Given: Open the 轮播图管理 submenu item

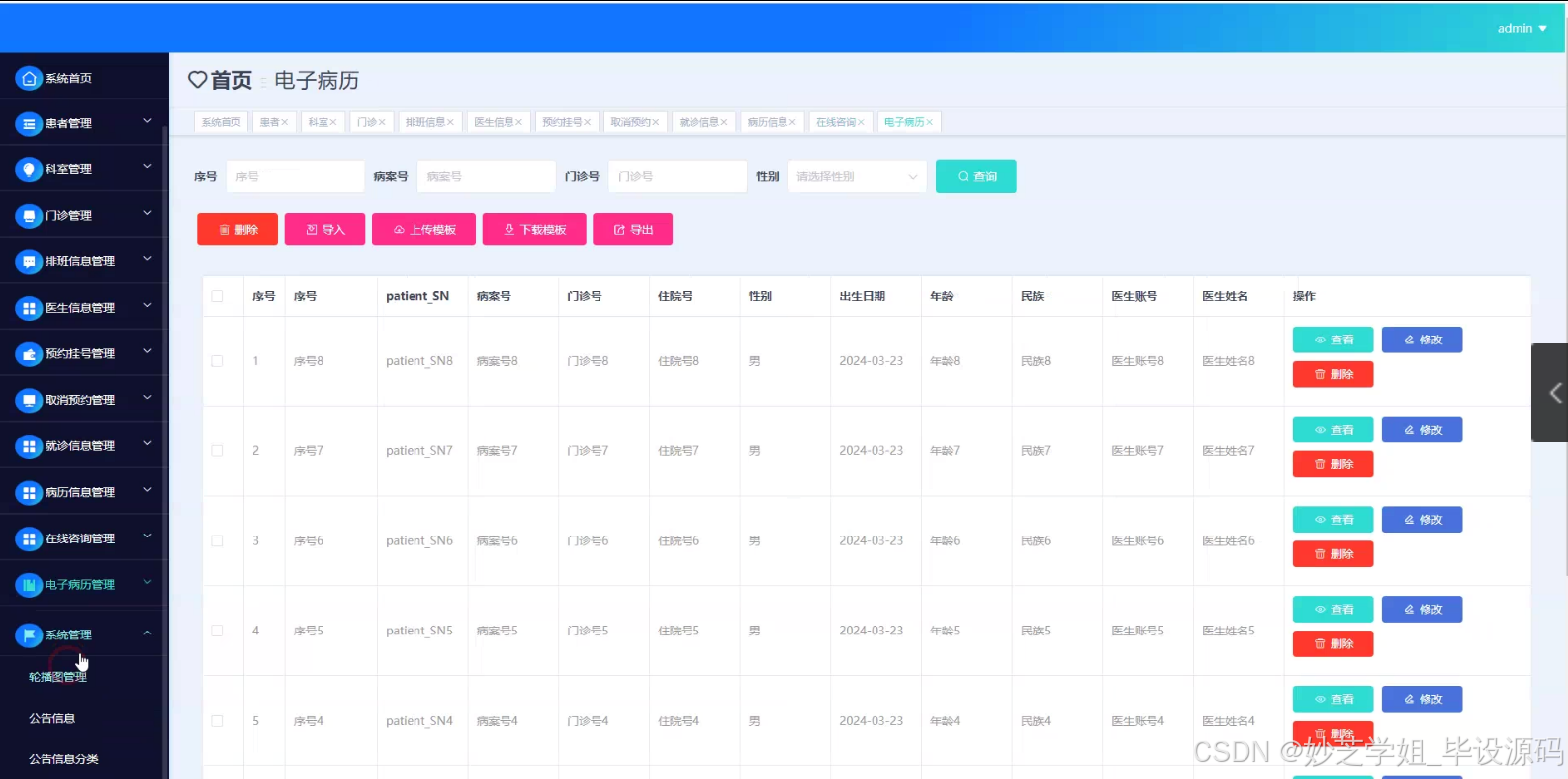Looking at the screenshot, I should pyautogui.click(x=57, y=677).
